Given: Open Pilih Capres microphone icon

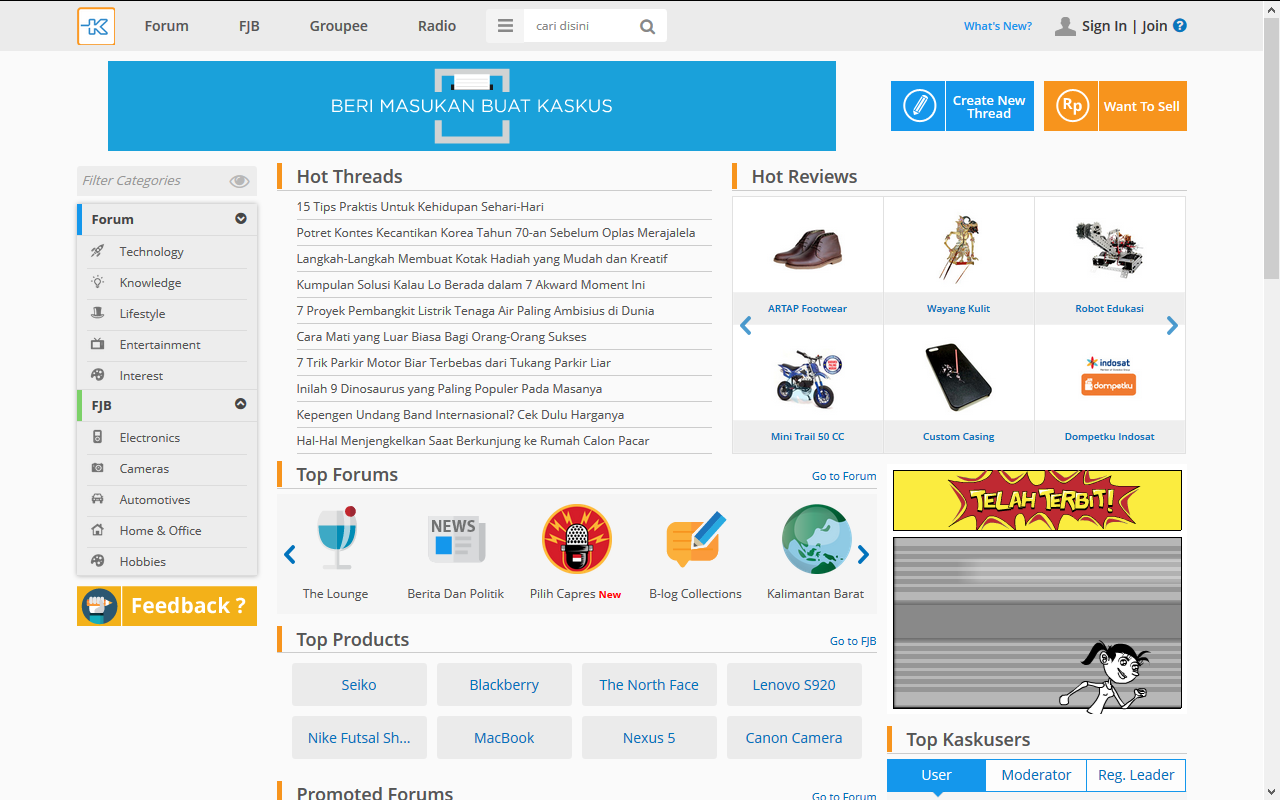Looking at the screenshot, I should [576, 539].
